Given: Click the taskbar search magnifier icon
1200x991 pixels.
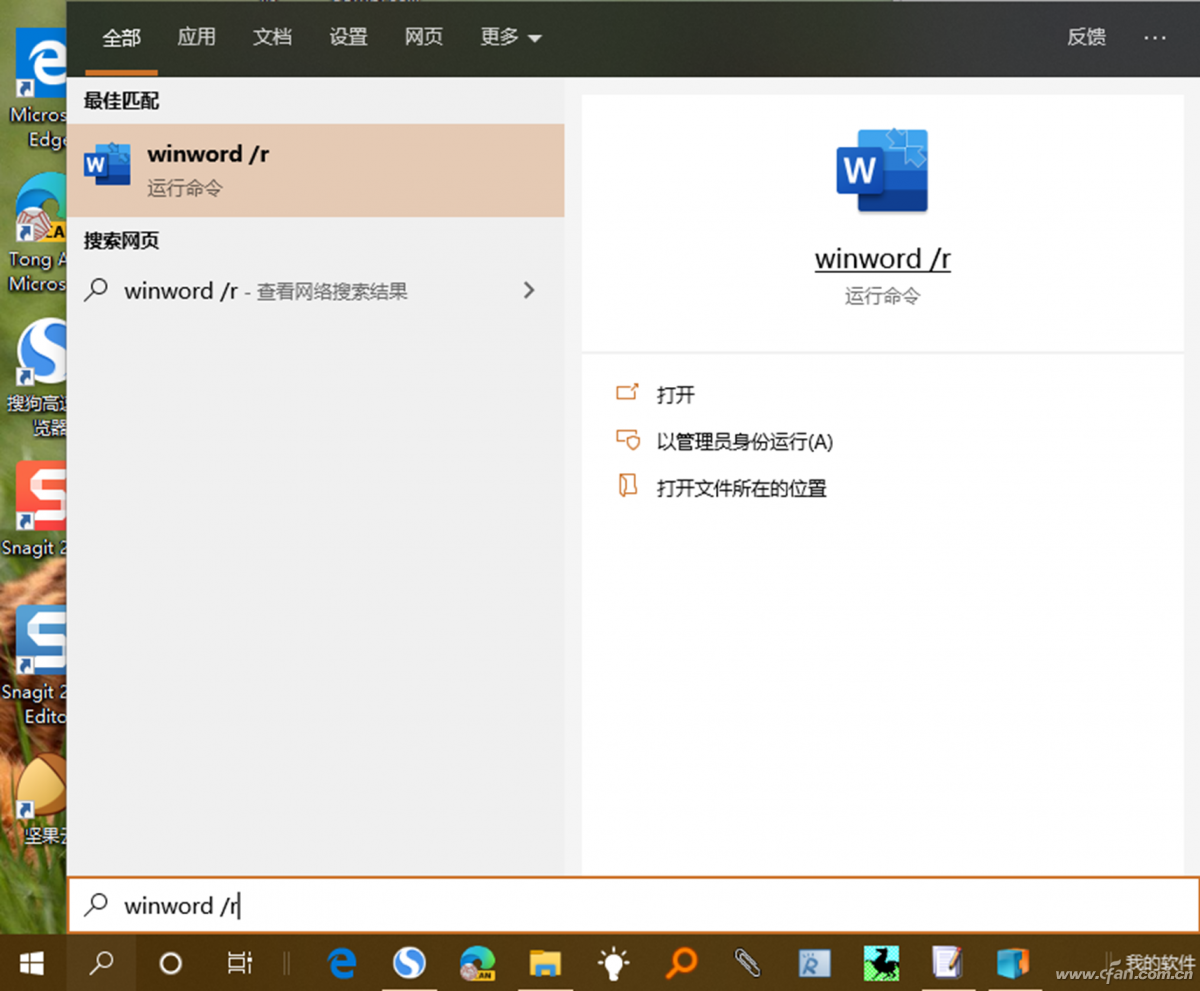Looking at the screenshot, I should [101, 963].
